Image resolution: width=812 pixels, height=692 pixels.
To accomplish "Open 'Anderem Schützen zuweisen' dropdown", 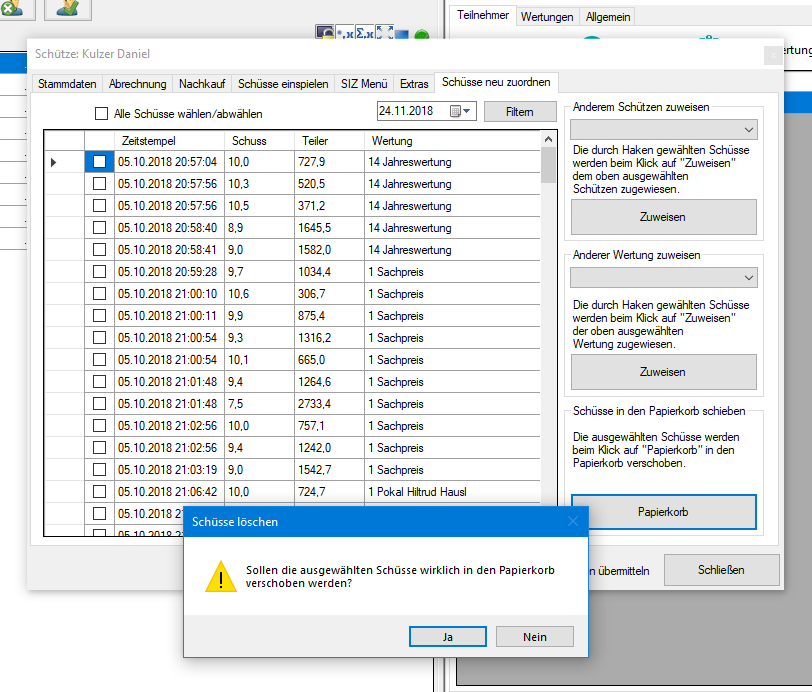I will [664, 130].
